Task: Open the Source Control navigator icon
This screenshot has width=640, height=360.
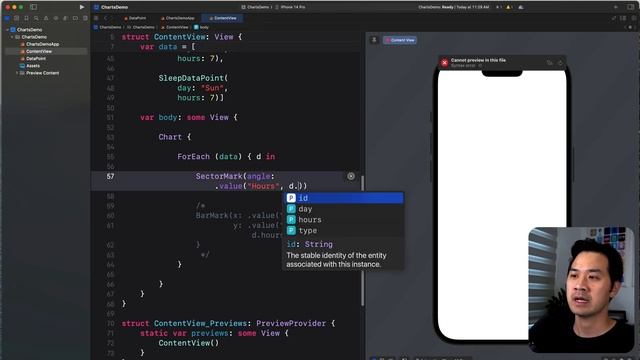Action: 16,18
